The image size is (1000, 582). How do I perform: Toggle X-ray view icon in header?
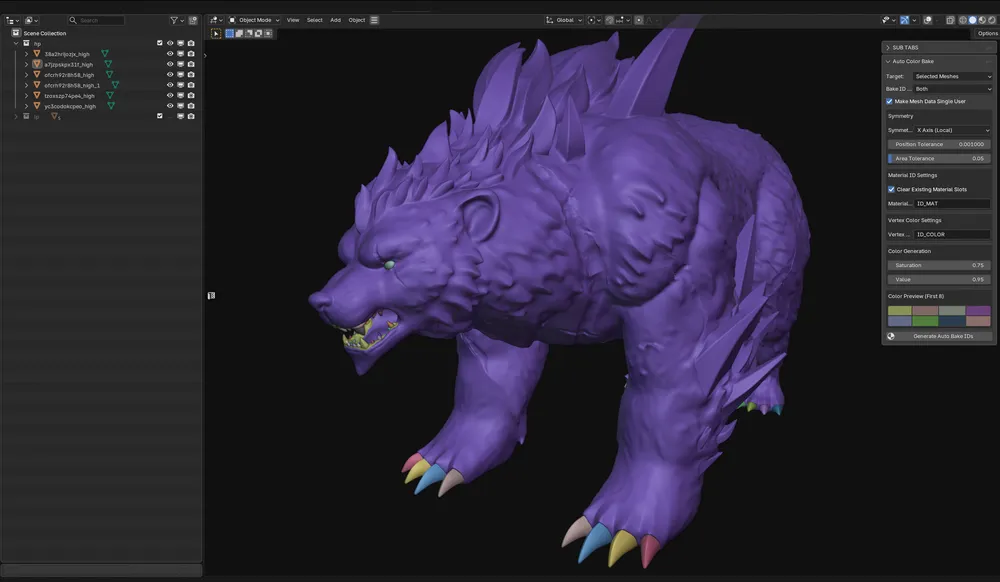[x=950, y=20]
